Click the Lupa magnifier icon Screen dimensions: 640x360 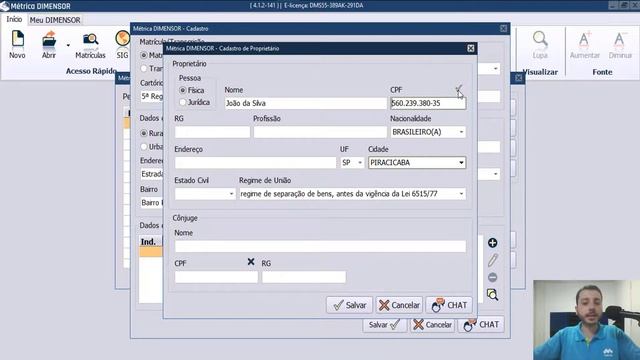click(x=540, y=39)
